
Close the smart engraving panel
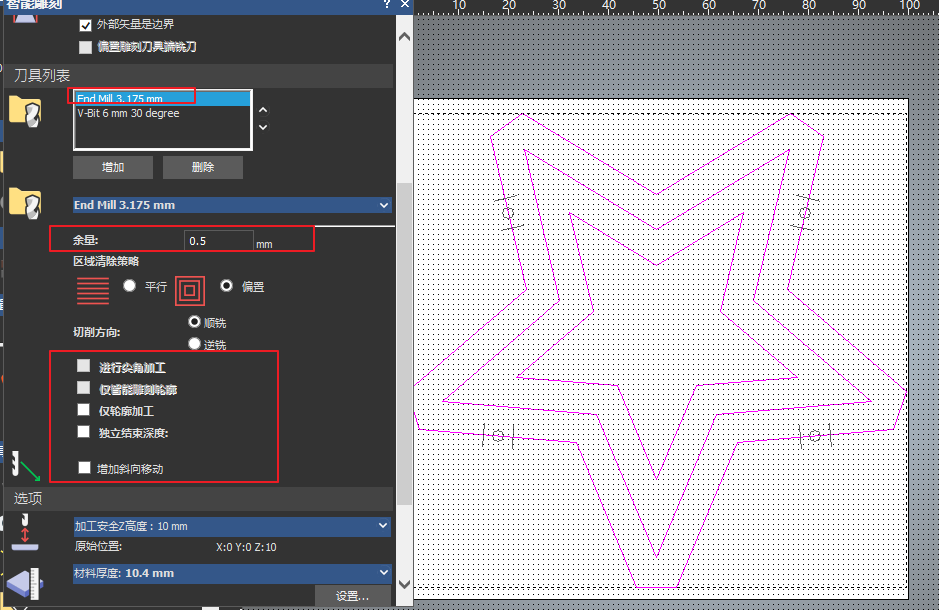(x=405, y=5)
